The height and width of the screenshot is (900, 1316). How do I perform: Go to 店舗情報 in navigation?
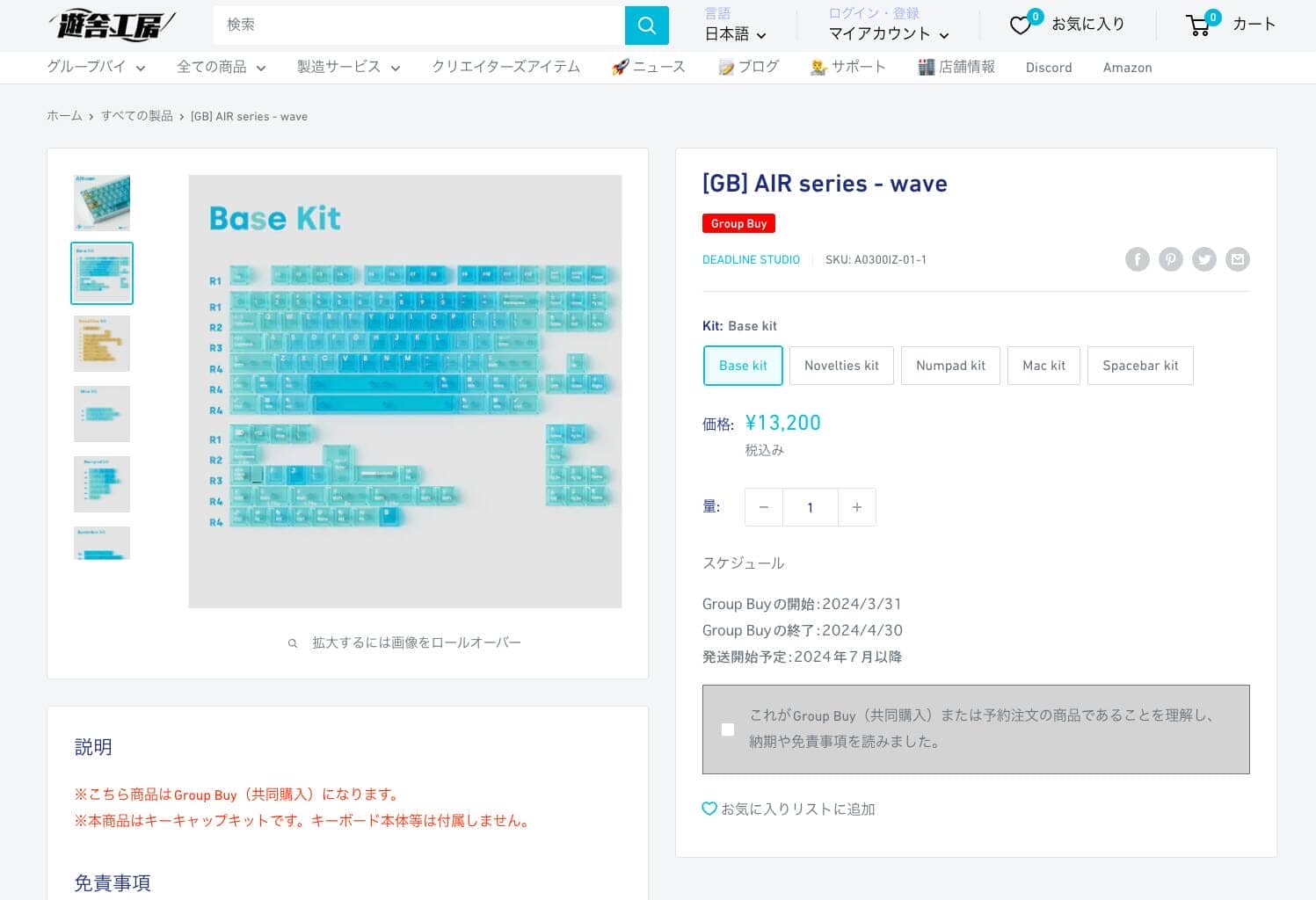tap(956, 67)
